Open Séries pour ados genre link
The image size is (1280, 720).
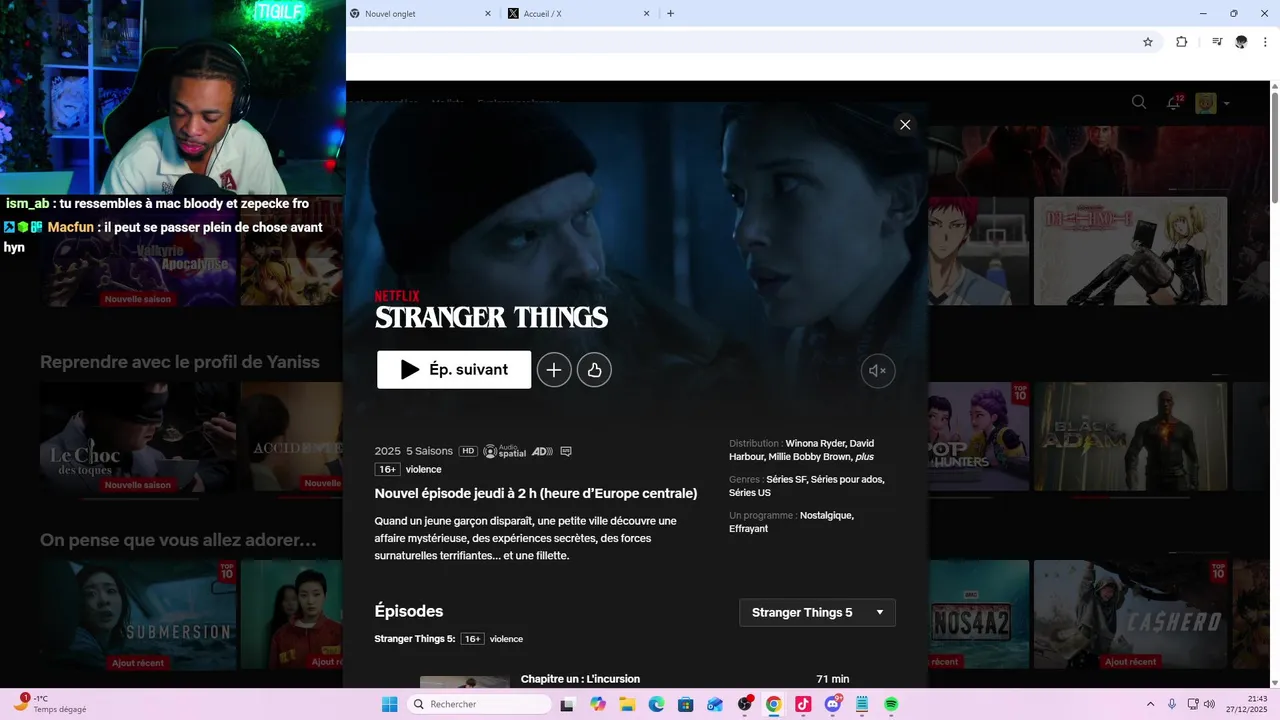(x=848, y=479)
